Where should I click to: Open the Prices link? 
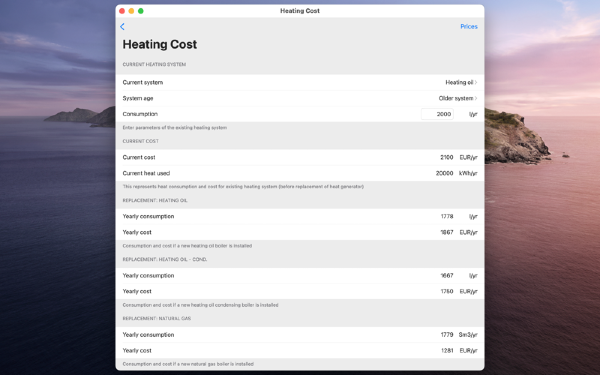(x=469, y=26)
